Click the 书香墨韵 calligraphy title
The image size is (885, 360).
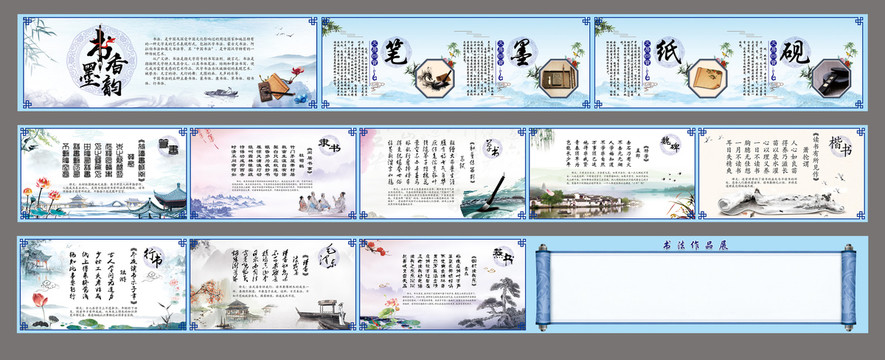tap(105, 60)
